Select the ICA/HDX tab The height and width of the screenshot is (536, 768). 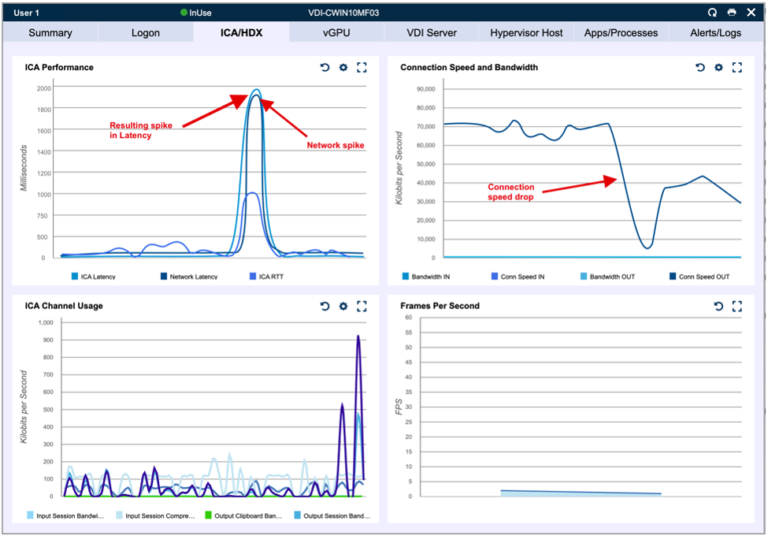click(x=241, y=33)
